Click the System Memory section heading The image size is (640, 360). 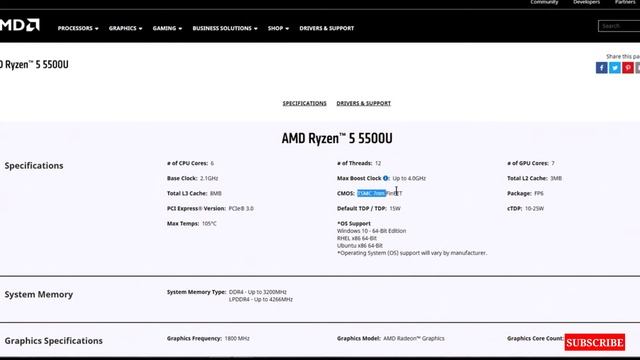[x=39, y=294]
